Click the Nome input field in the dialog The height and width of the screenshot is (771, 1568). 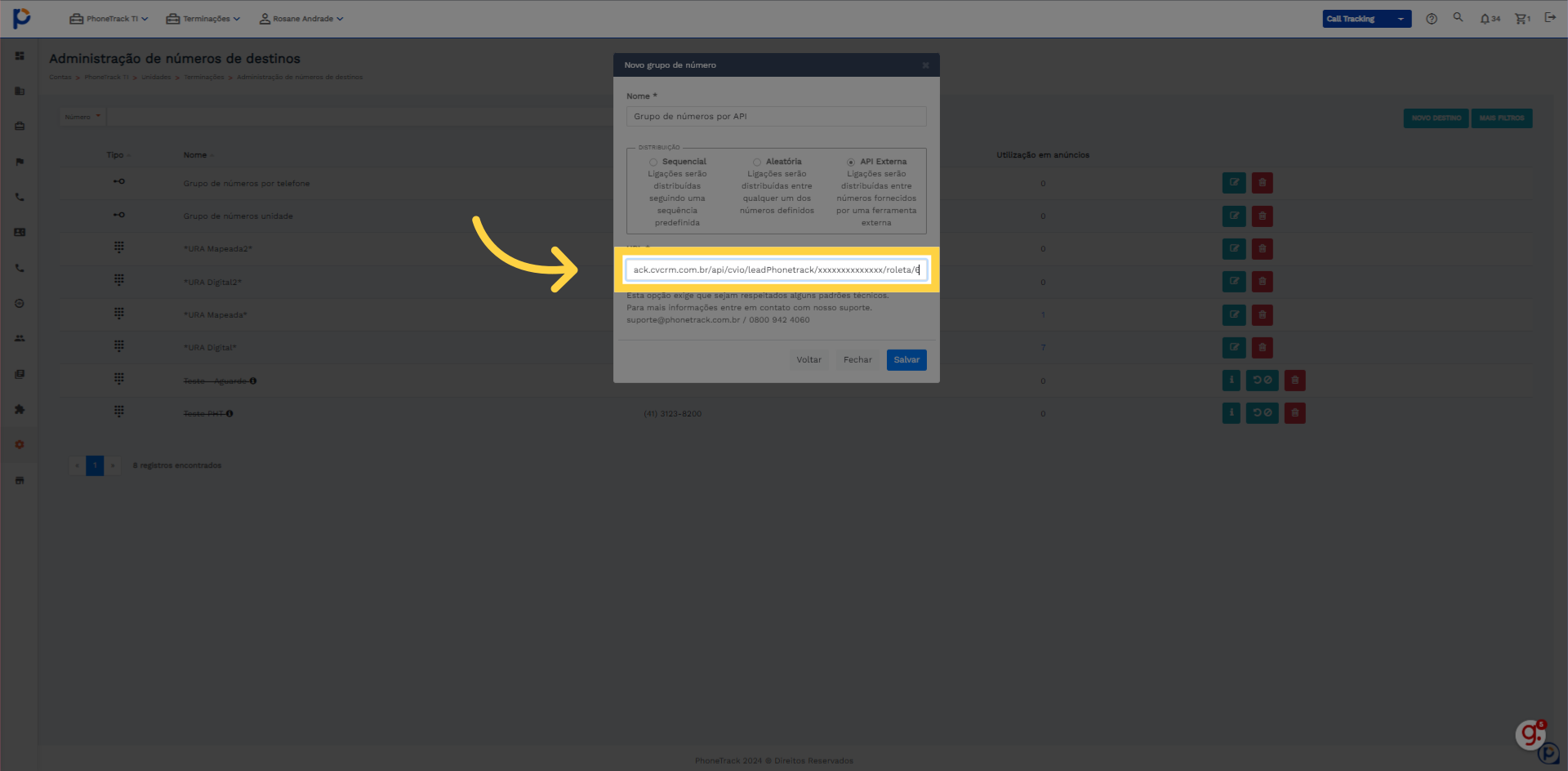pos(776,117)
